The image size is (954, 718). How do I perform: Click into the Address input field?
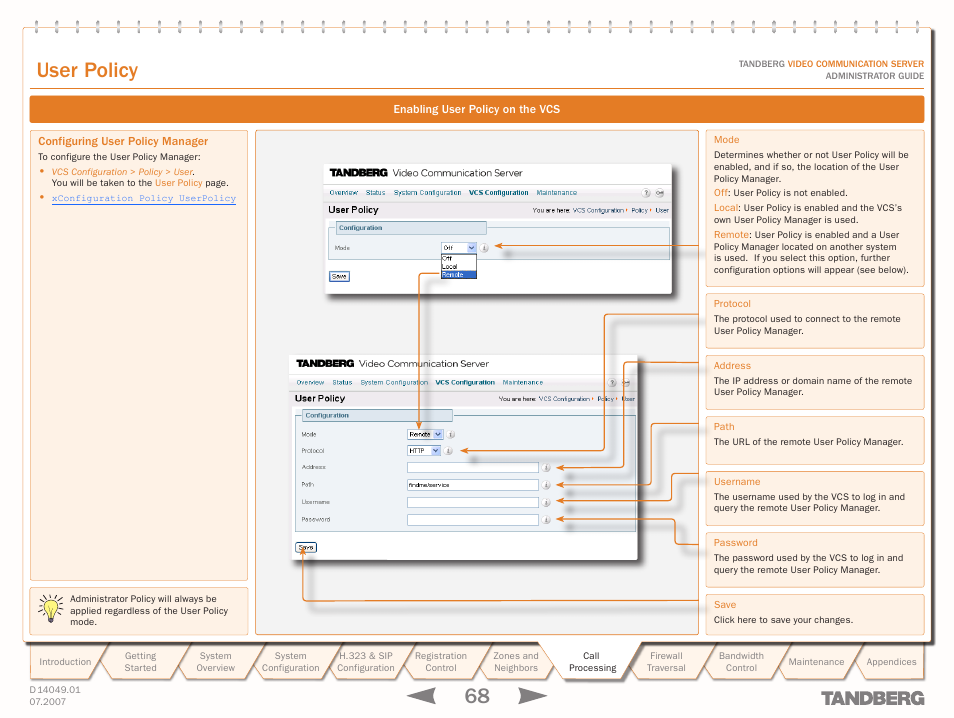(x=473, y=467)
